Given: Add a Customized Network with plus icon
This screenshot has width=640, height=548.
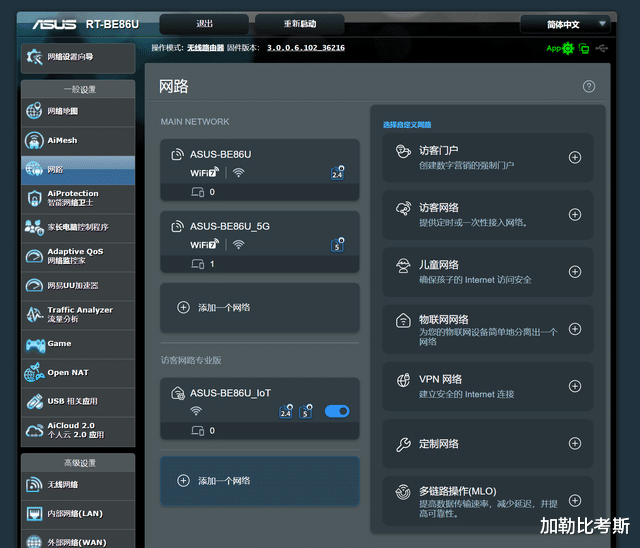Looking at the screenshot, I should [x=575, y=444].
